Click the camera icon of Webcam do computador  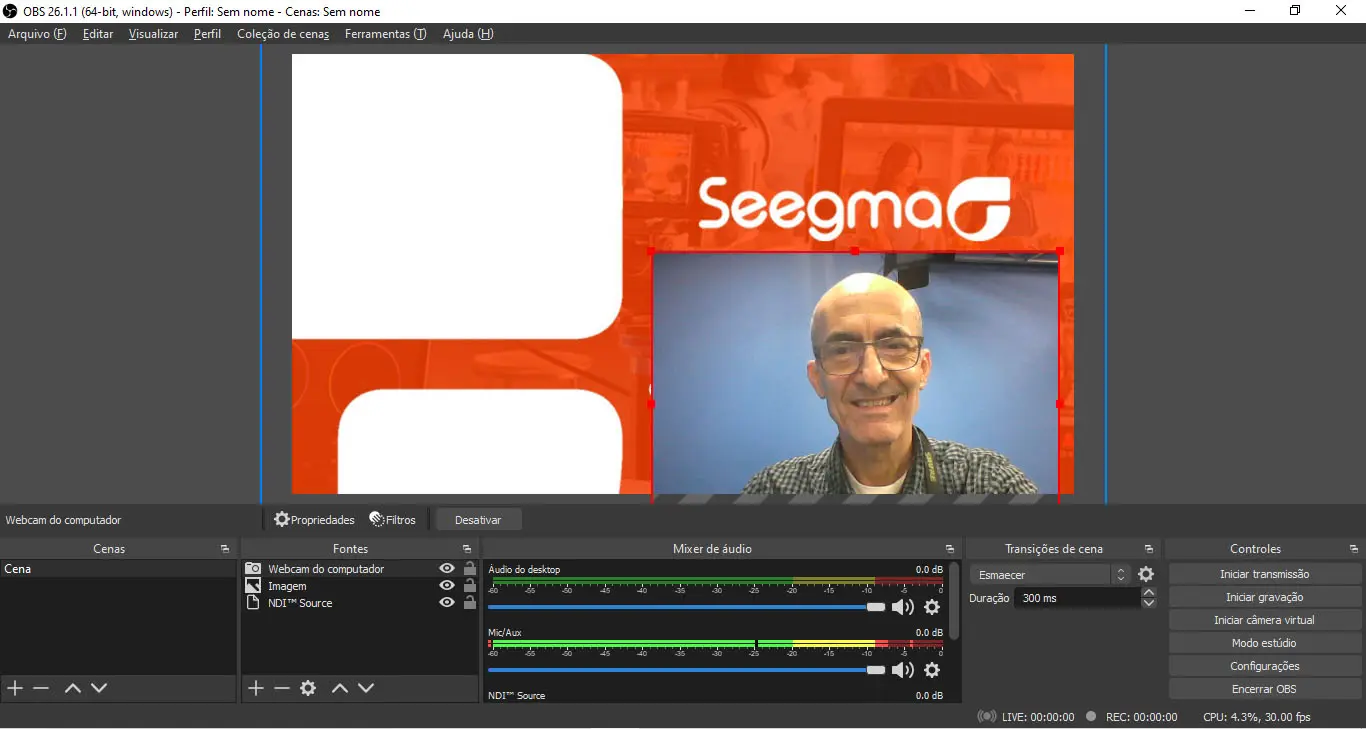click(x=253, y=569)
